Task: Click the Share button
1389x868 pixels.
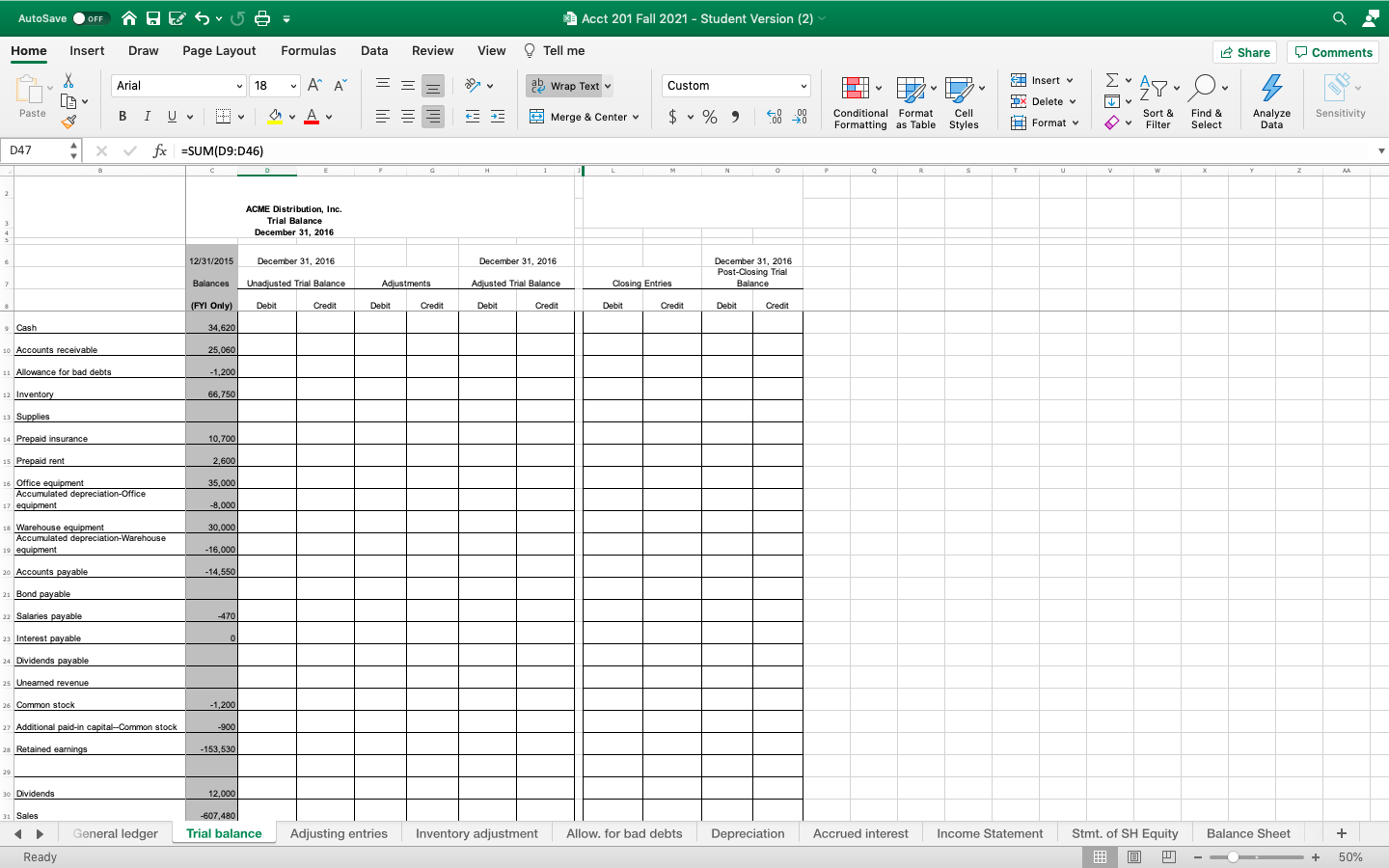Action: [1244, 52]
